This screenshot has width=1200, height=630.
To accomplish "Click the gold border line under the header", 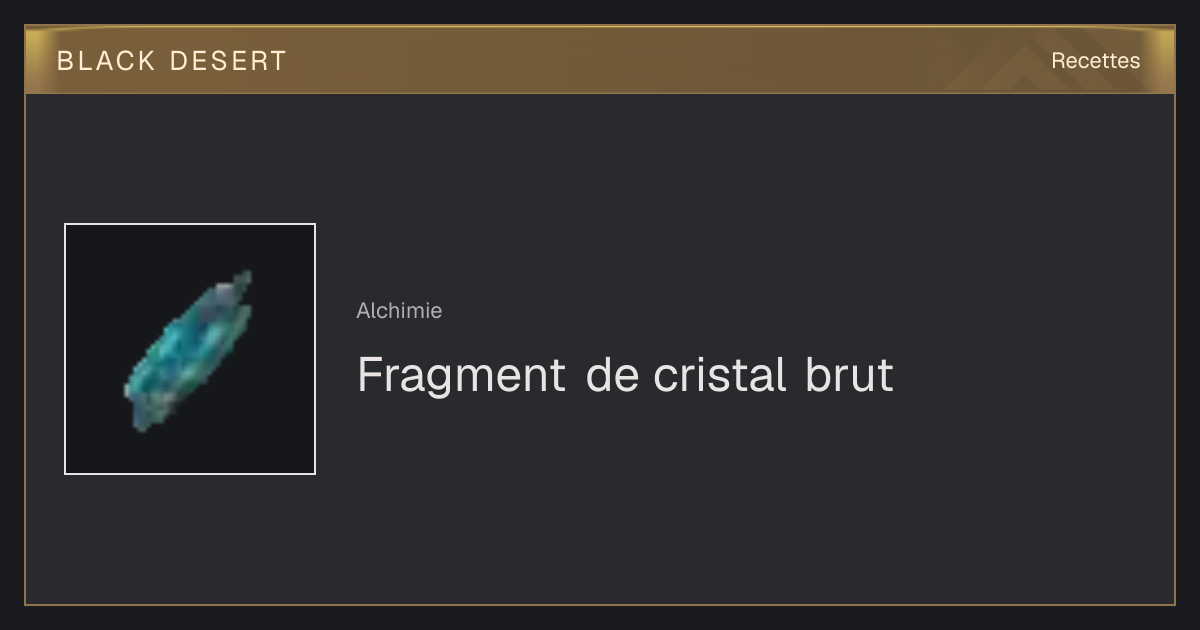I will [600, 93].
